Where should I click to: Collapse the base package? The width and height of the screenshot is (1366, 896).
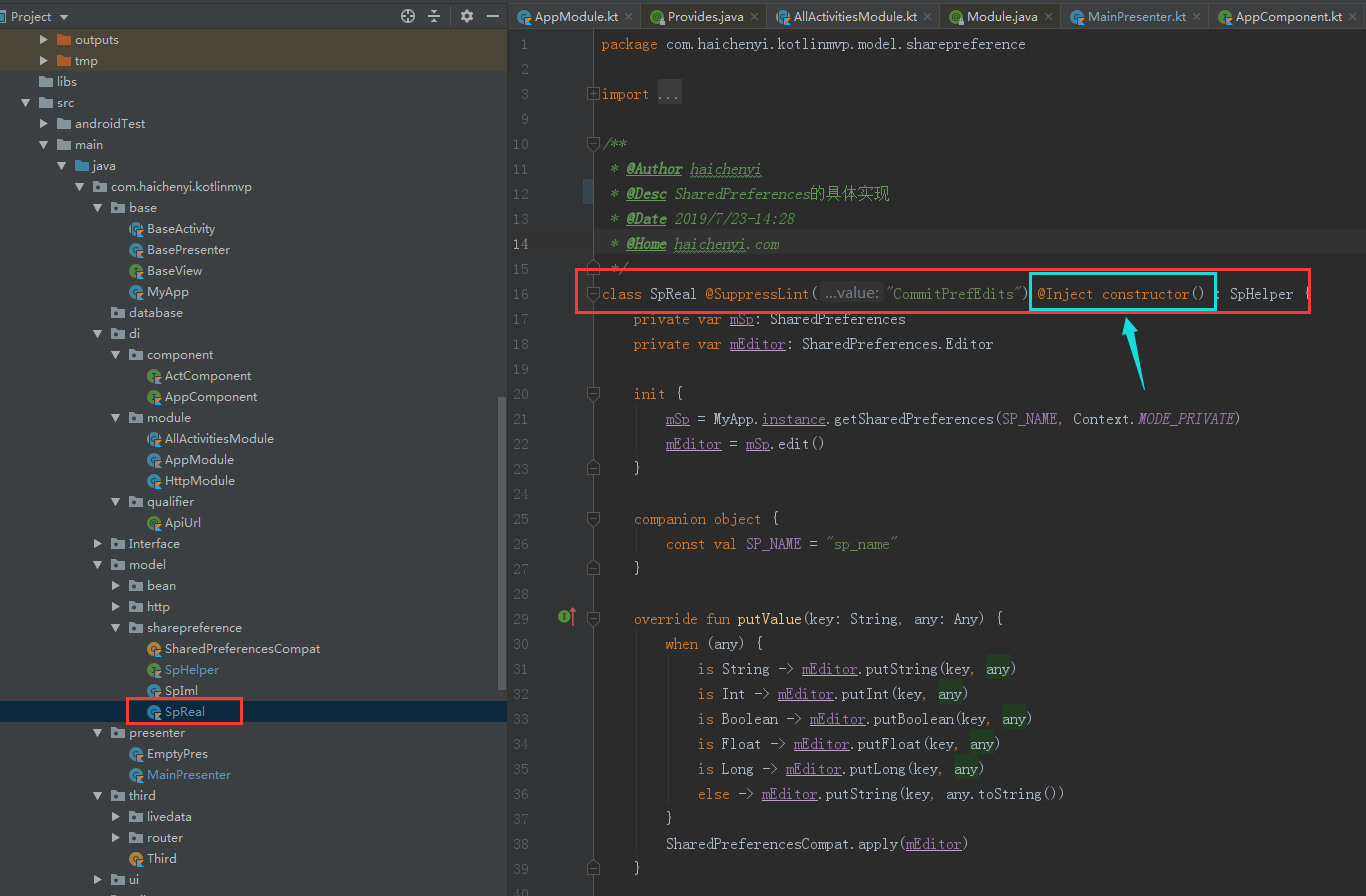tap(97, 208)
